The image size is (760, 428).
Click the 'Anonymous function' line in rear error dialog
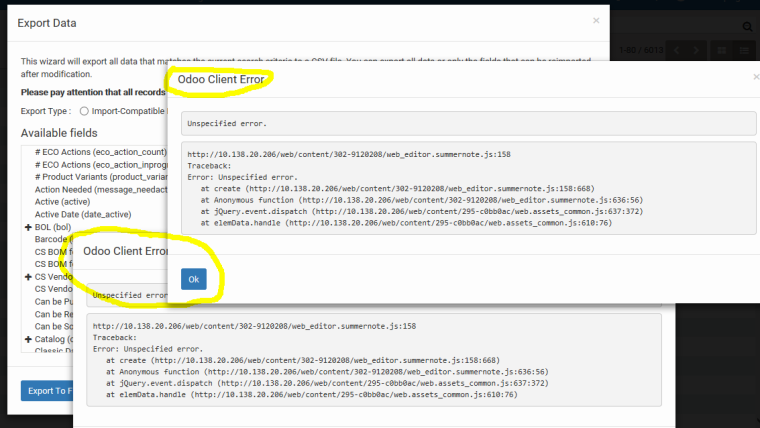pos(327,372)
